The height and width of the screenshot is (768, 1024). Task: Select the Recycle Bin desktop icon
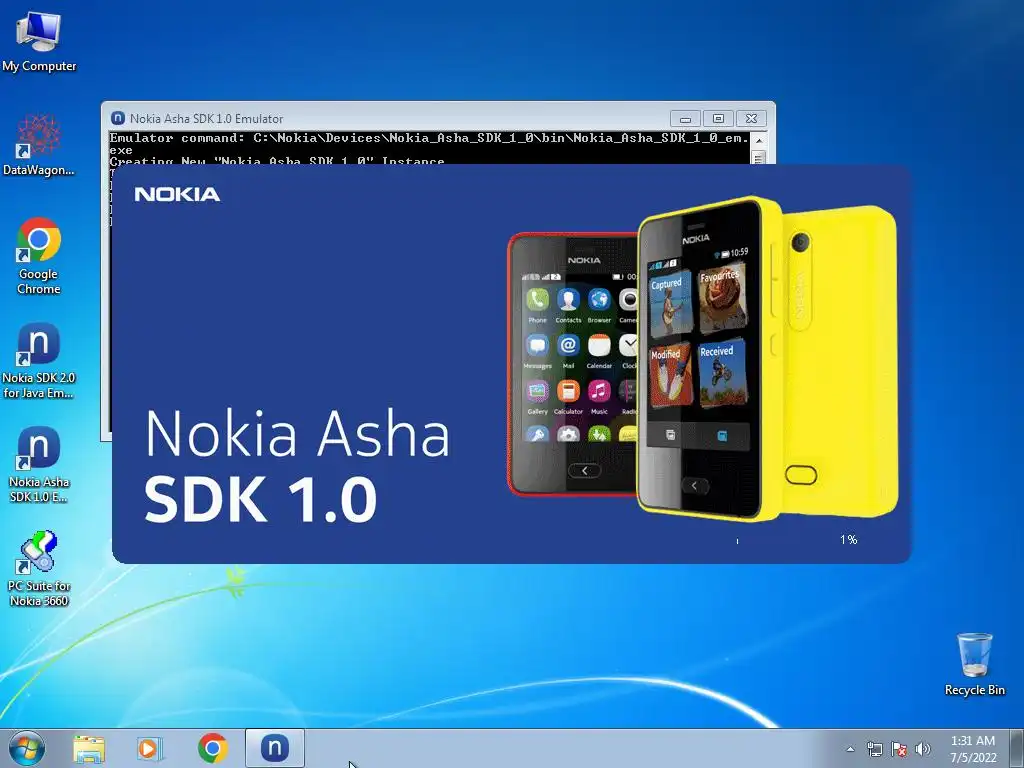[974, 664]
